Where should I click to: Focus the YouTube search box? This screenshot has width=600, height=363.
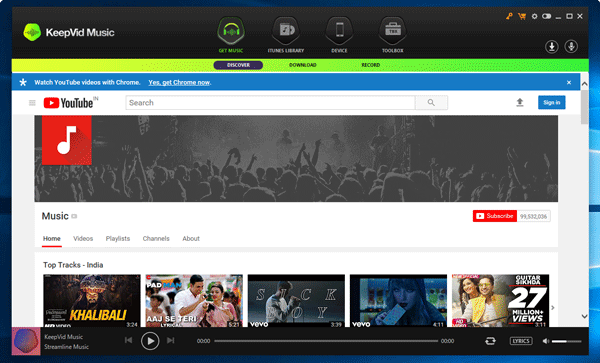click(x=270, y=103)
